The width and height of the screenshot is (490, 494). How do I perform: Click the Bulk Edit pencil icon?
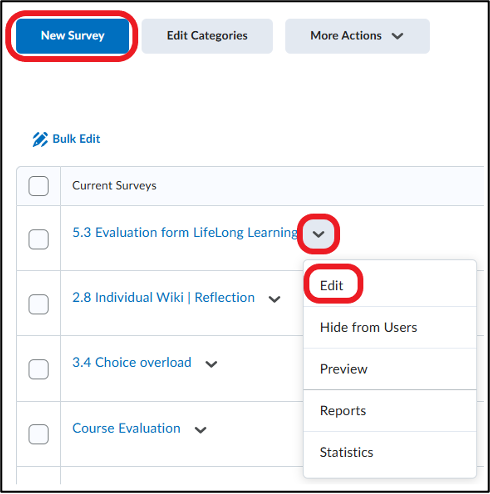(40, 139)
